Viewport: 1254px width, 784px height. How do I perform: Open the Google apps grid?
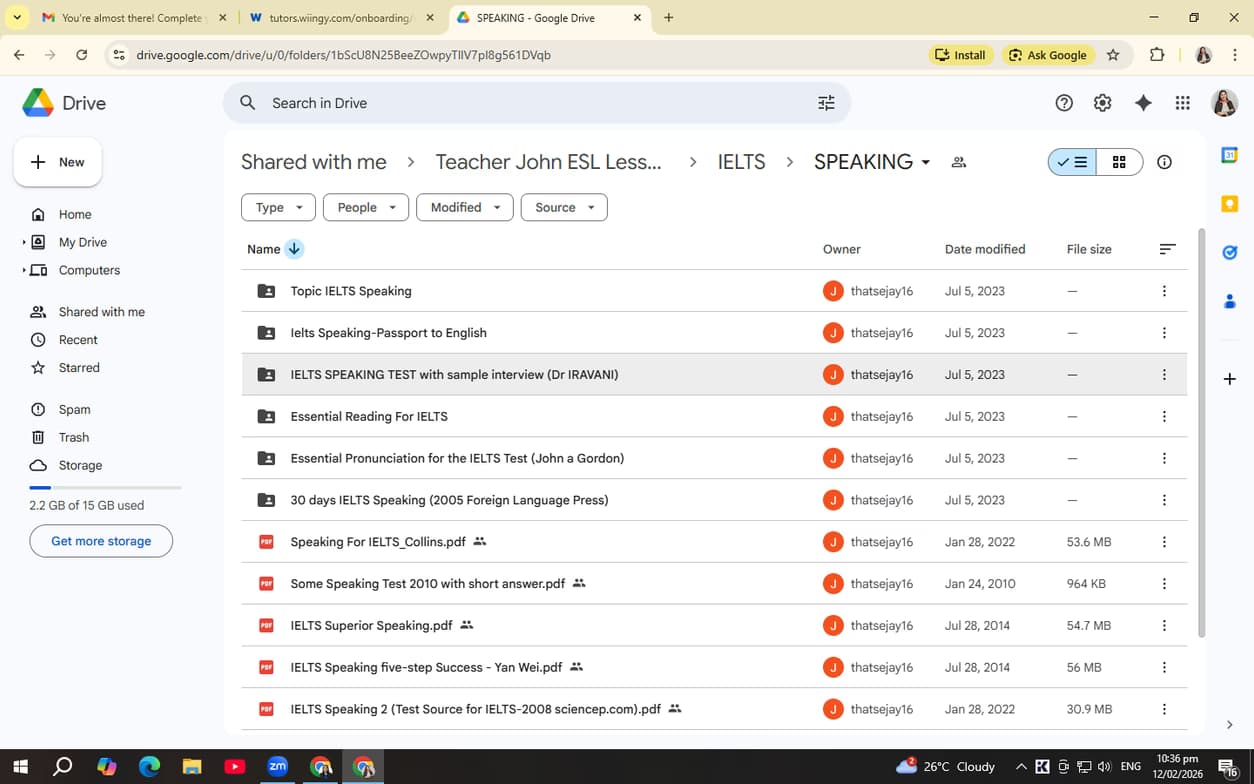pyautogui.click(x=1182, y=102)
